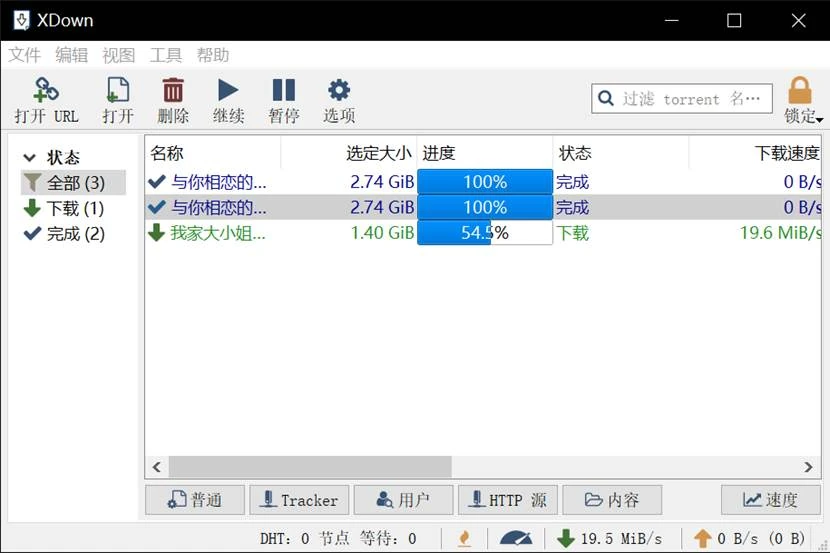The image size is (830, 553).
Task: Open the 帮助 menu
Action: [213, 55]
